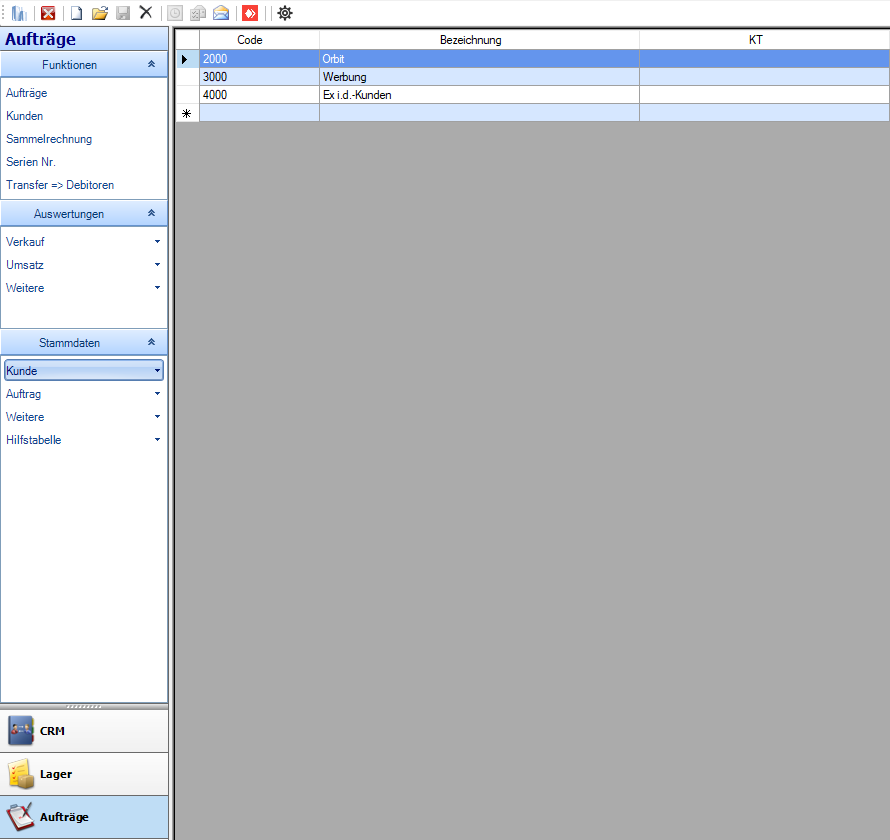Select cell with code 4000
This screenshot has width=890, height=840.
coord(259,95)
